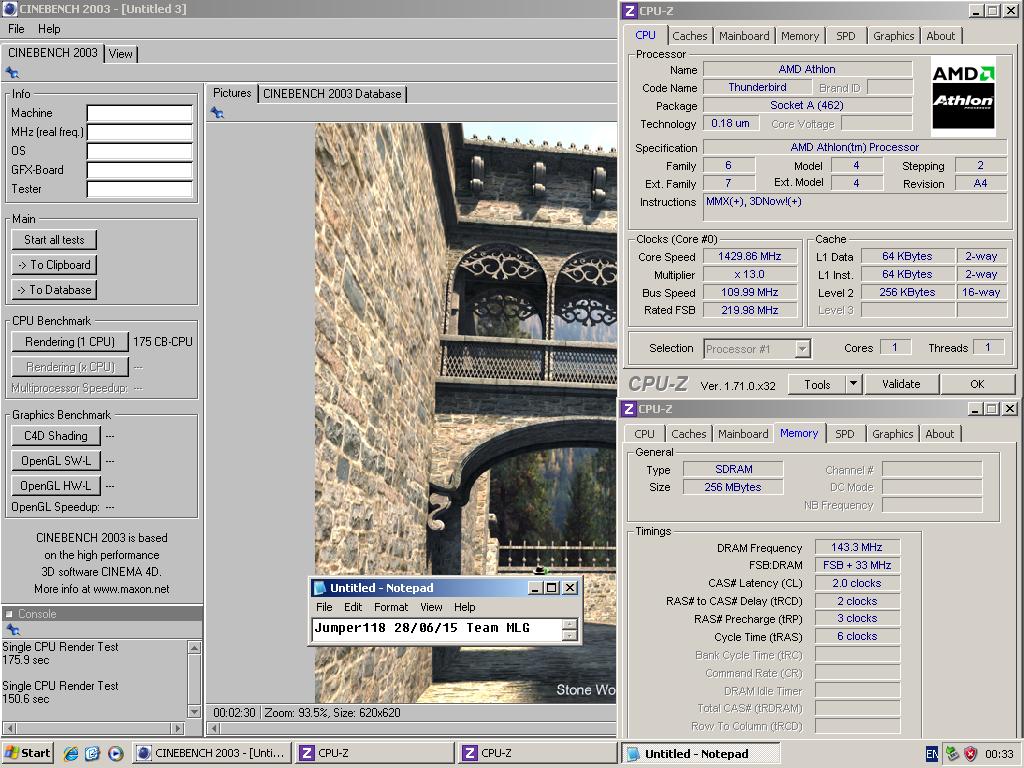Click the Notepad window title icon

320,588
